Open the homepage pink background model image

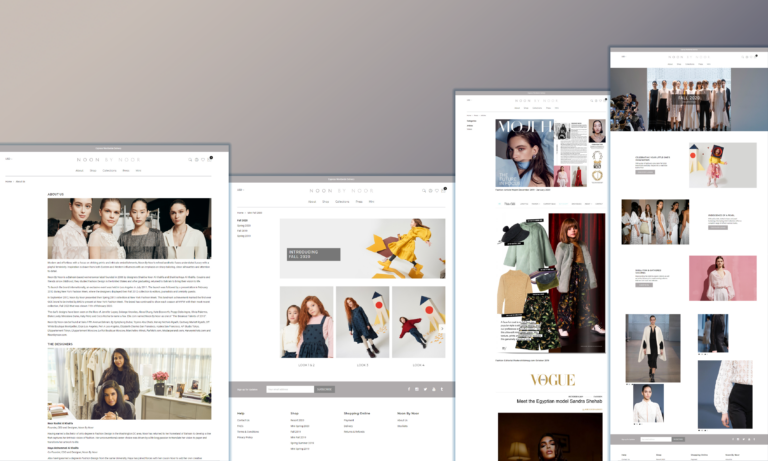point(723,278)
